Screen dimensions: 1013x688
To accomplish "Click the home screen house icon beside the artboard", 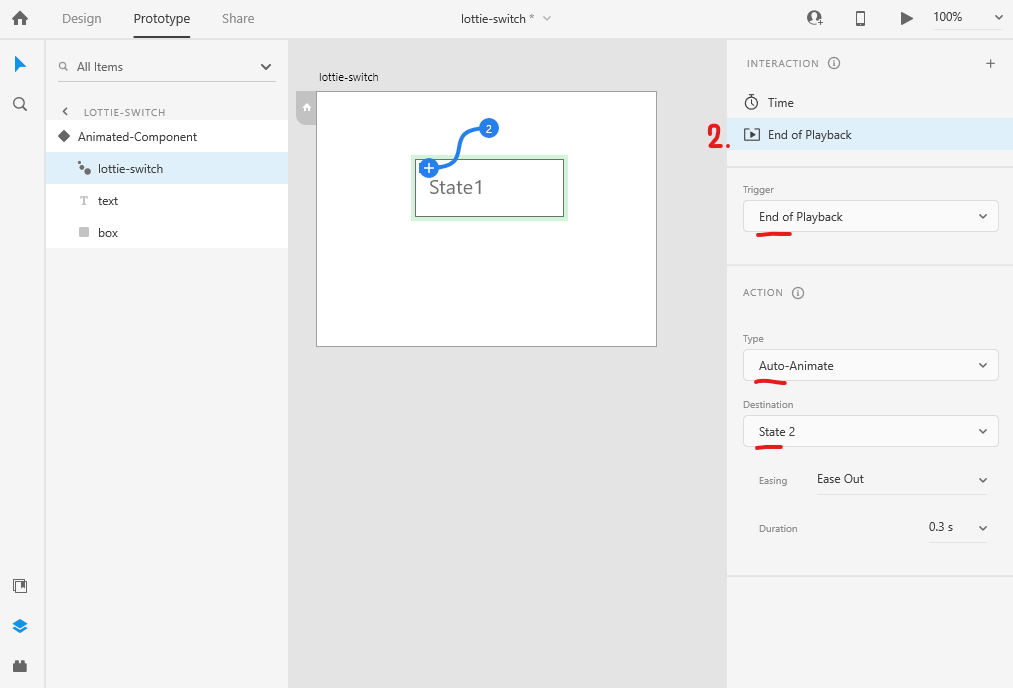I will (306, 108).
